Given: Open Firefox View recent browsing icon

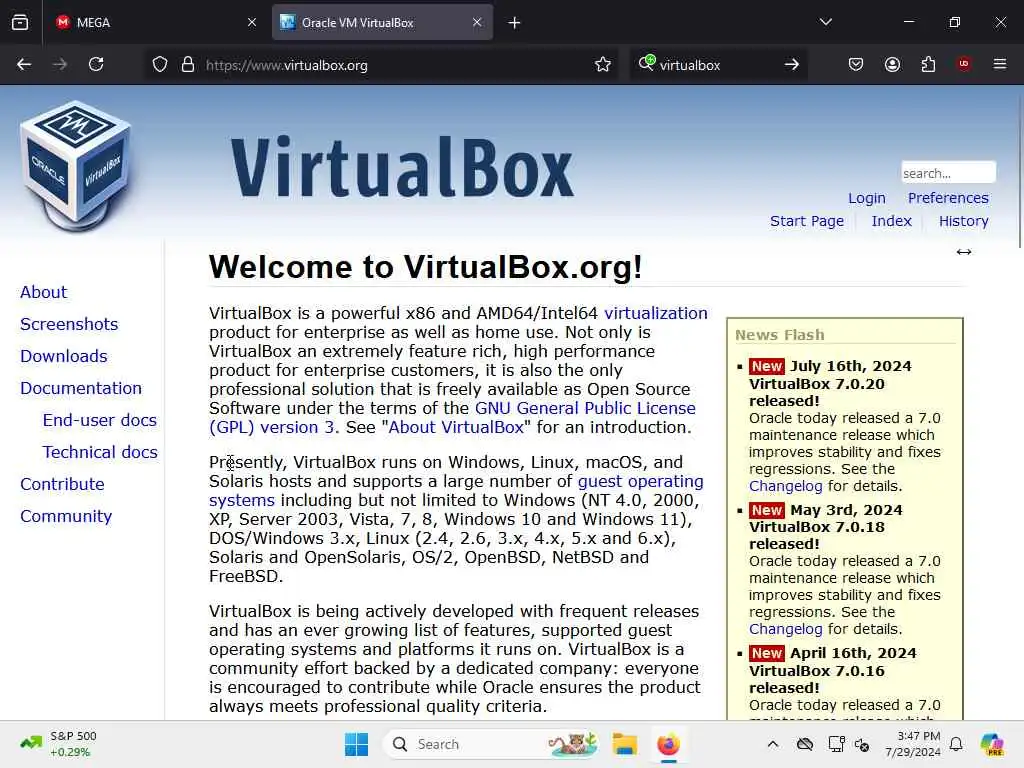Looking at the screenshot, I should (x=20, y=23).
